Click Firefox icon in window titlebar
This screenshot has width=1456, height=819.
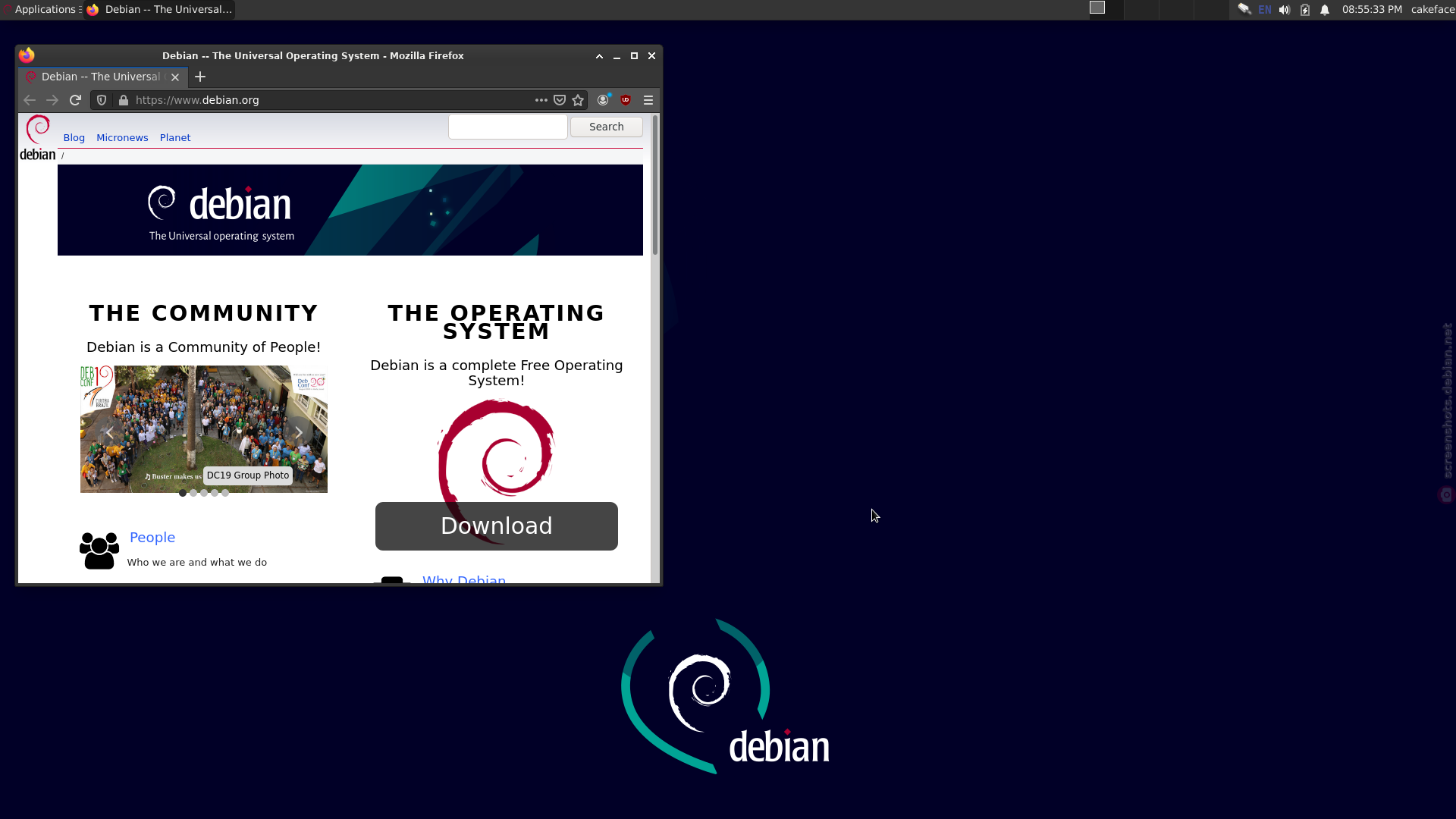tap(27, 55)
